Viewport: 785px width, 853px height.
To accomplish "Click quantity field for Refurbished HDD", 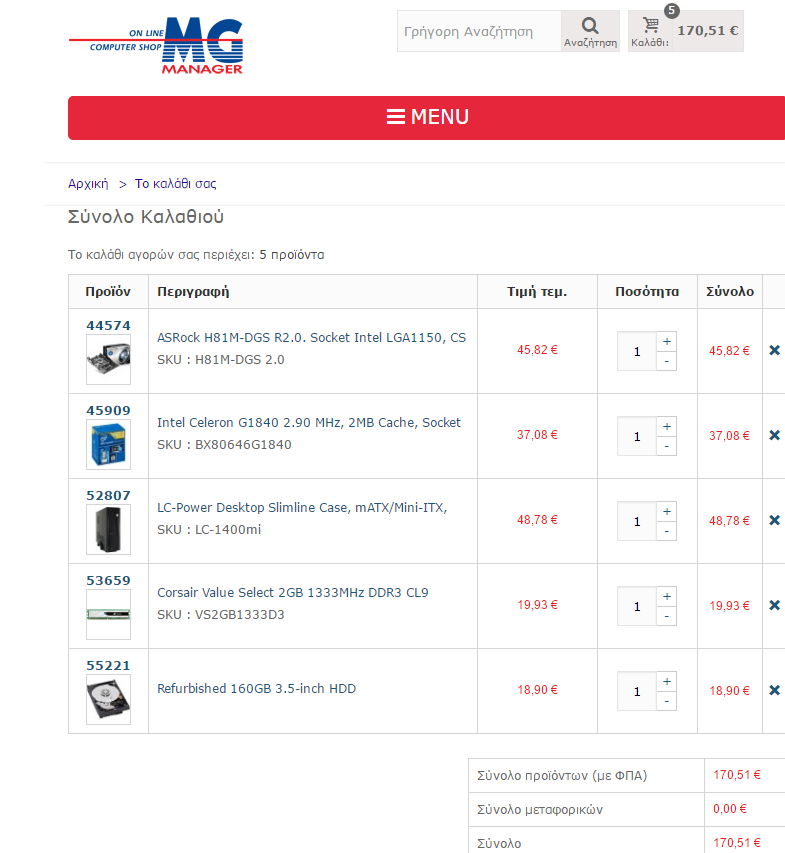I will [636, 691].
